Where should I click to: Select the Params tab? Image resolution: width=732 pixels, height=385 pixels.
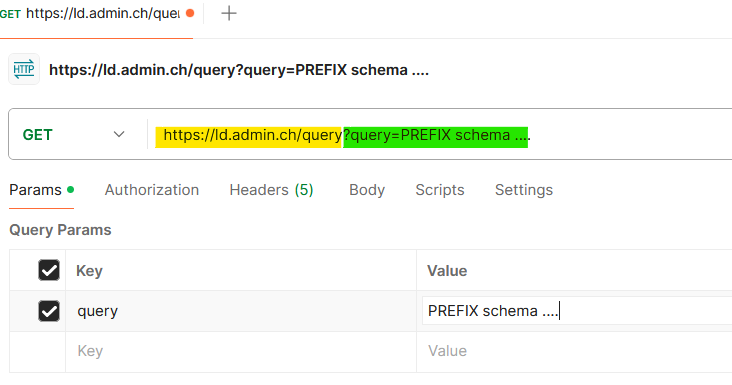pyautogui.click(x=35, y=190)
